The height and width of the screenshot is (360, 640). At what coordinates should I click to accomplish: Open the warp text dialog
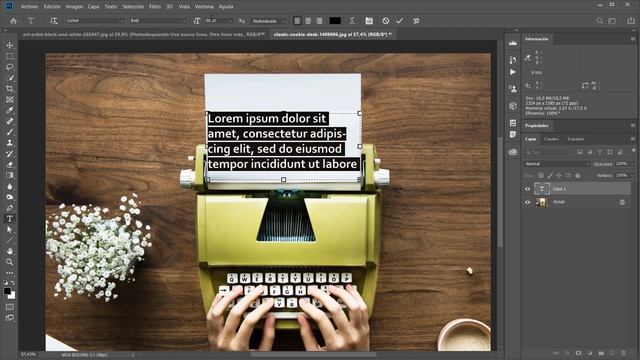(352, 21)
